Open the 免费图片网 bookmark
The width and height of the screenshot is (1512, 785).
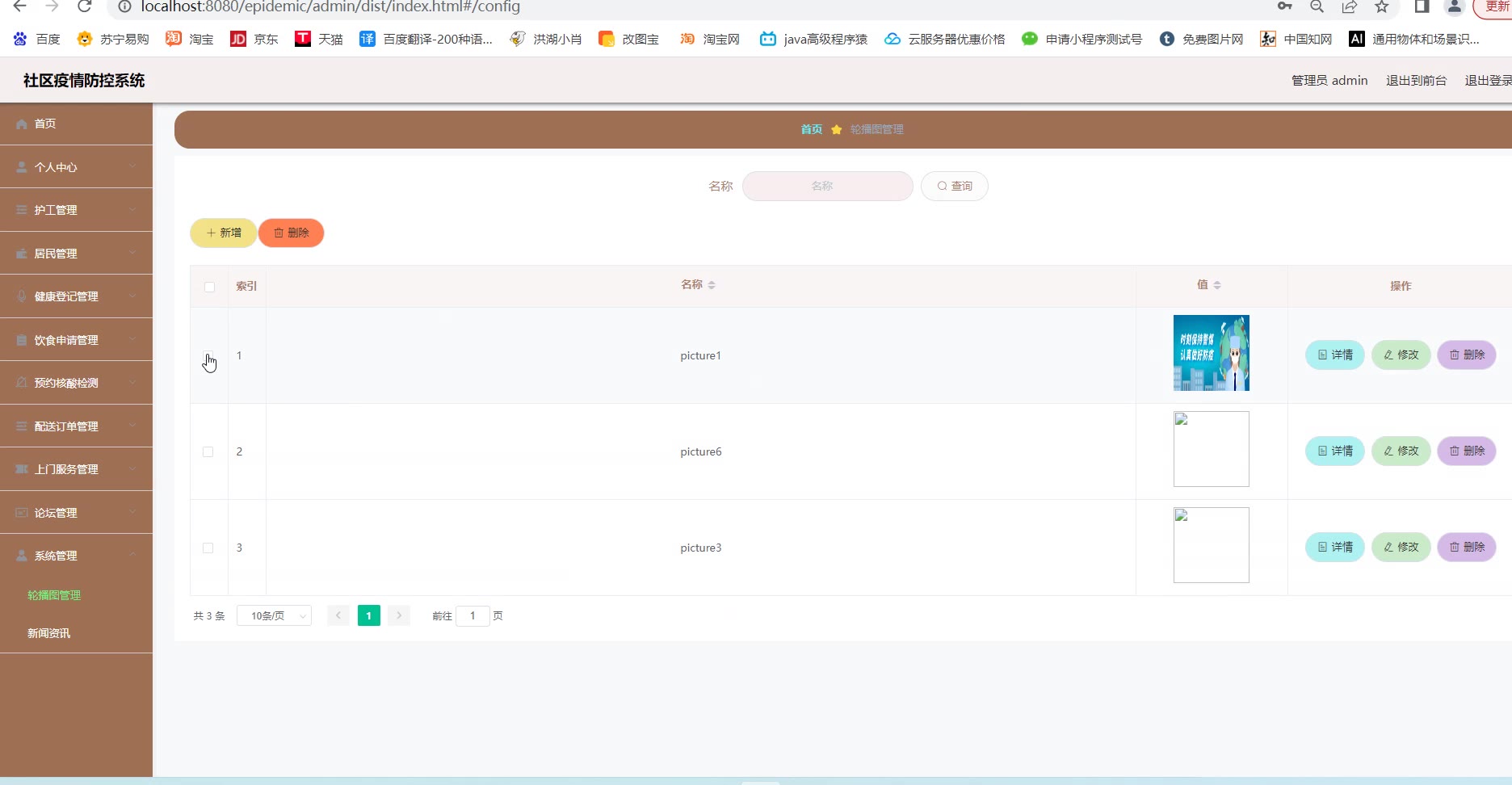click(1201, 39)
